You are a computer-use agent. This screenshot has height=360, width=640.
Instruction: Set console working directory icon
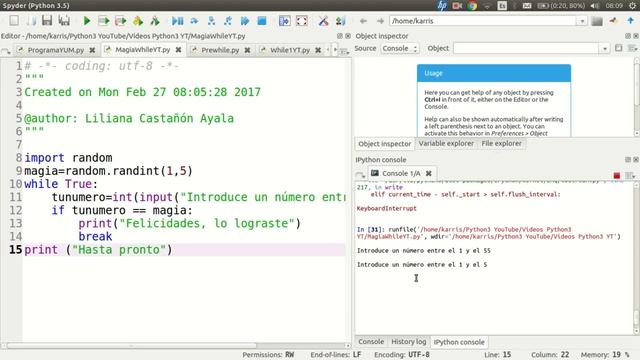613,21
